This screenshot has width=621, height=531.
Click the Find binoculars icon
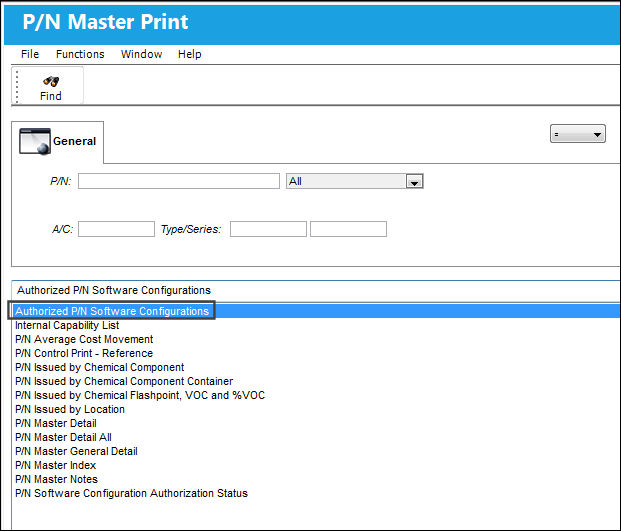[x=51, y=81]
